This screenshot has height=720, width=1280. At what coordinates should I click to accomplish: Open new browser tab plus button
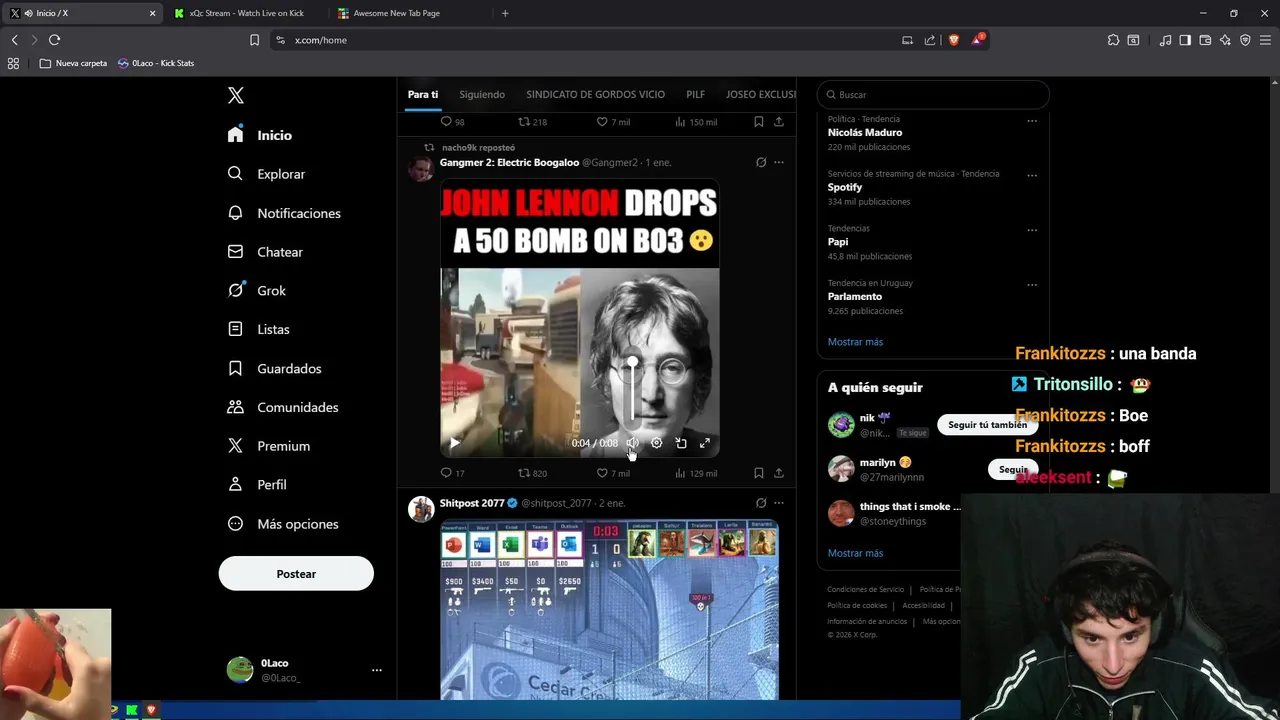click(505, 13)
